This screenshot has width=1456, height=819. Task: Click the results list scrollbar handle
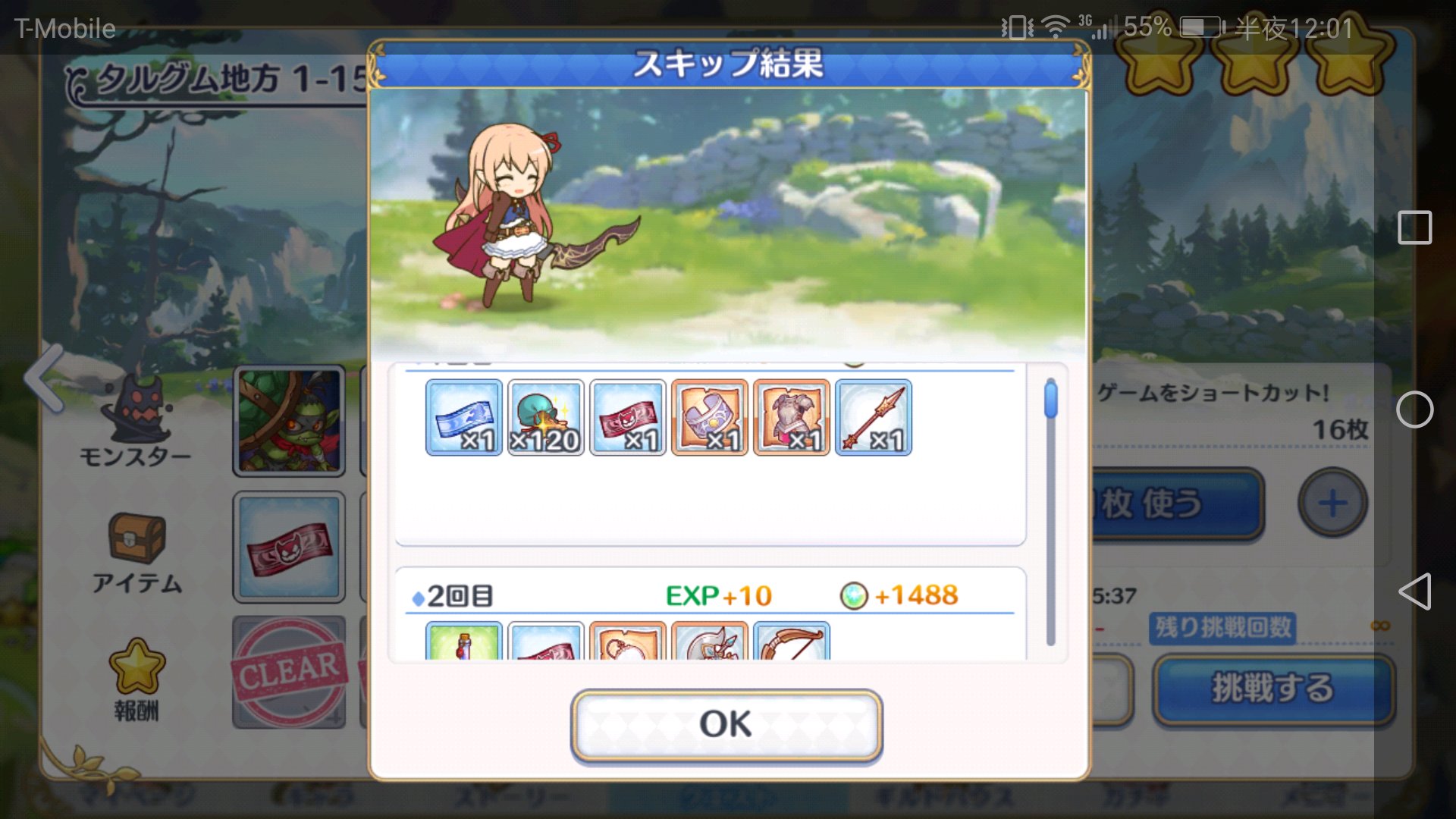1050,399
